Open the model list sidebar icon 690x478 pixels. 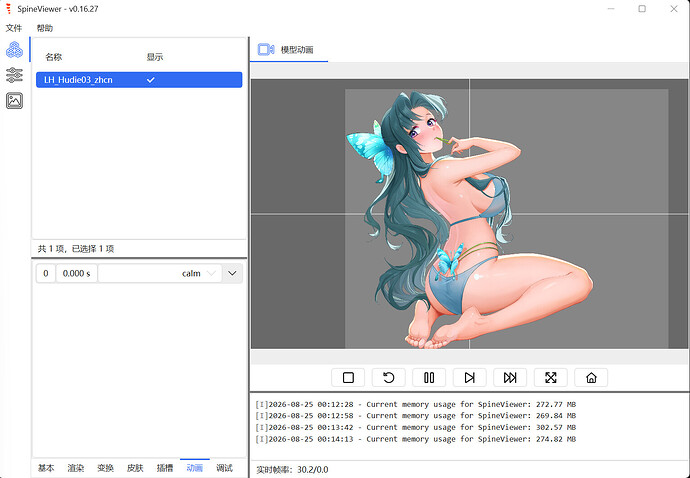(15, 50)
